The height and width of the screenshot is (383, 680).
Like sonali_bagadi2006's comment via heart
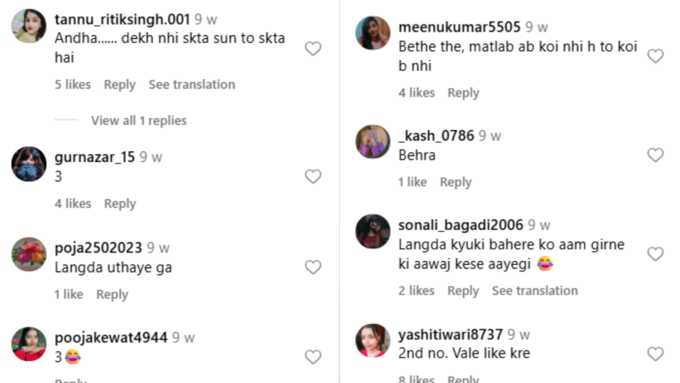coord(655,254)
